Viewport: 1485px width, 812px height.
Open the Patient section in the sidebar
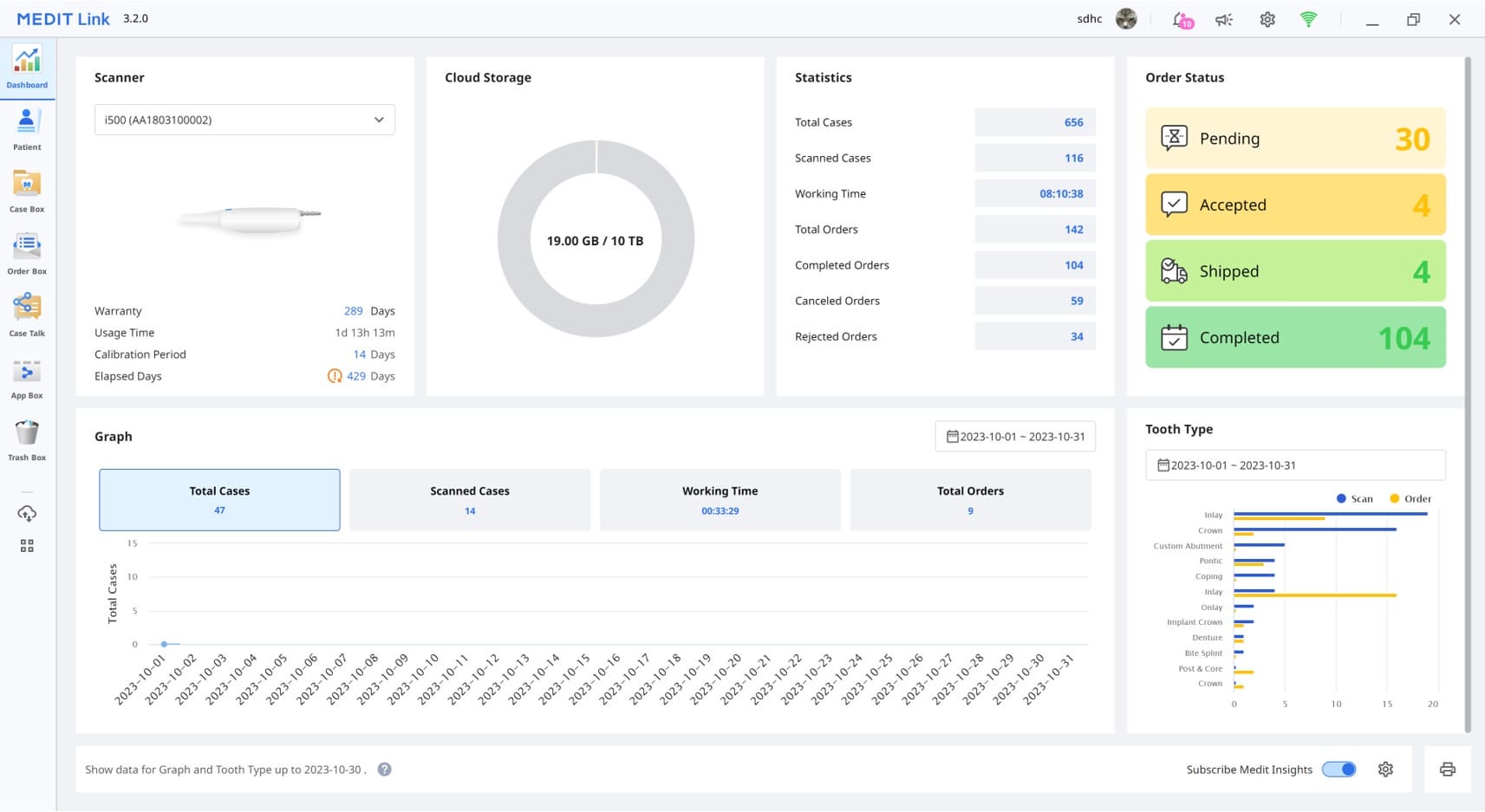[x=26, y=130]
